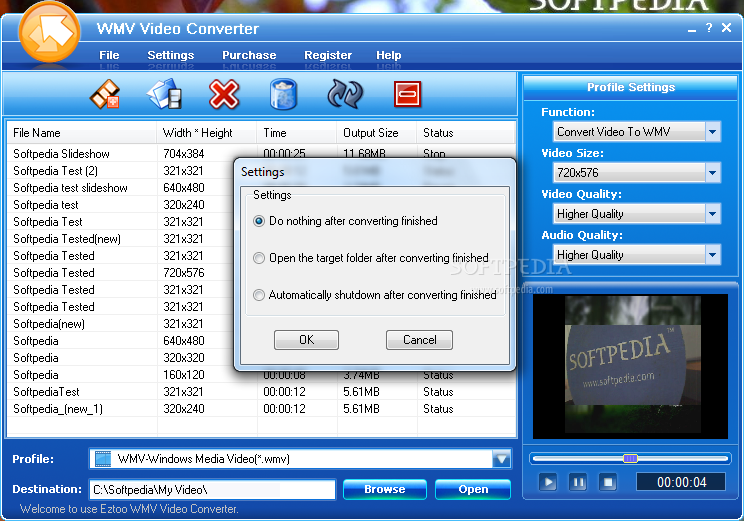
Task: Click the Width * Height column header
Action: 206,133
